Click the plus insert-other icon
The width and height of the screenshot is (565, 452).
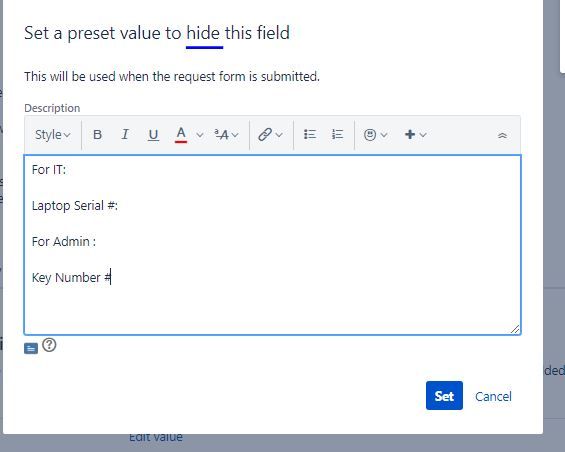[410, 135]
